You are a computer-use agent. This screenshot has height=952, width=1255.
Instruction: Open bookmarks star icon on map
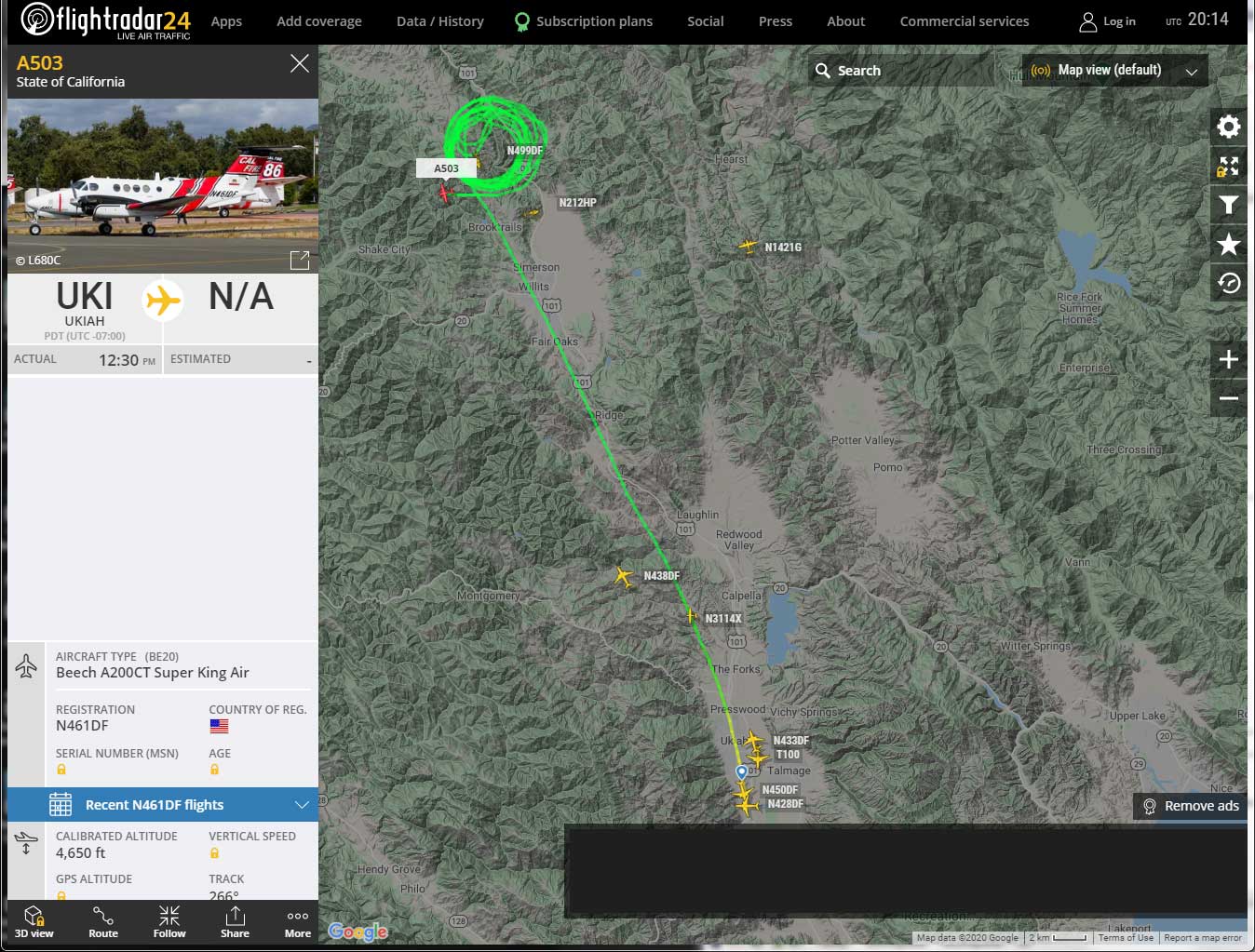coord(1228,244)
